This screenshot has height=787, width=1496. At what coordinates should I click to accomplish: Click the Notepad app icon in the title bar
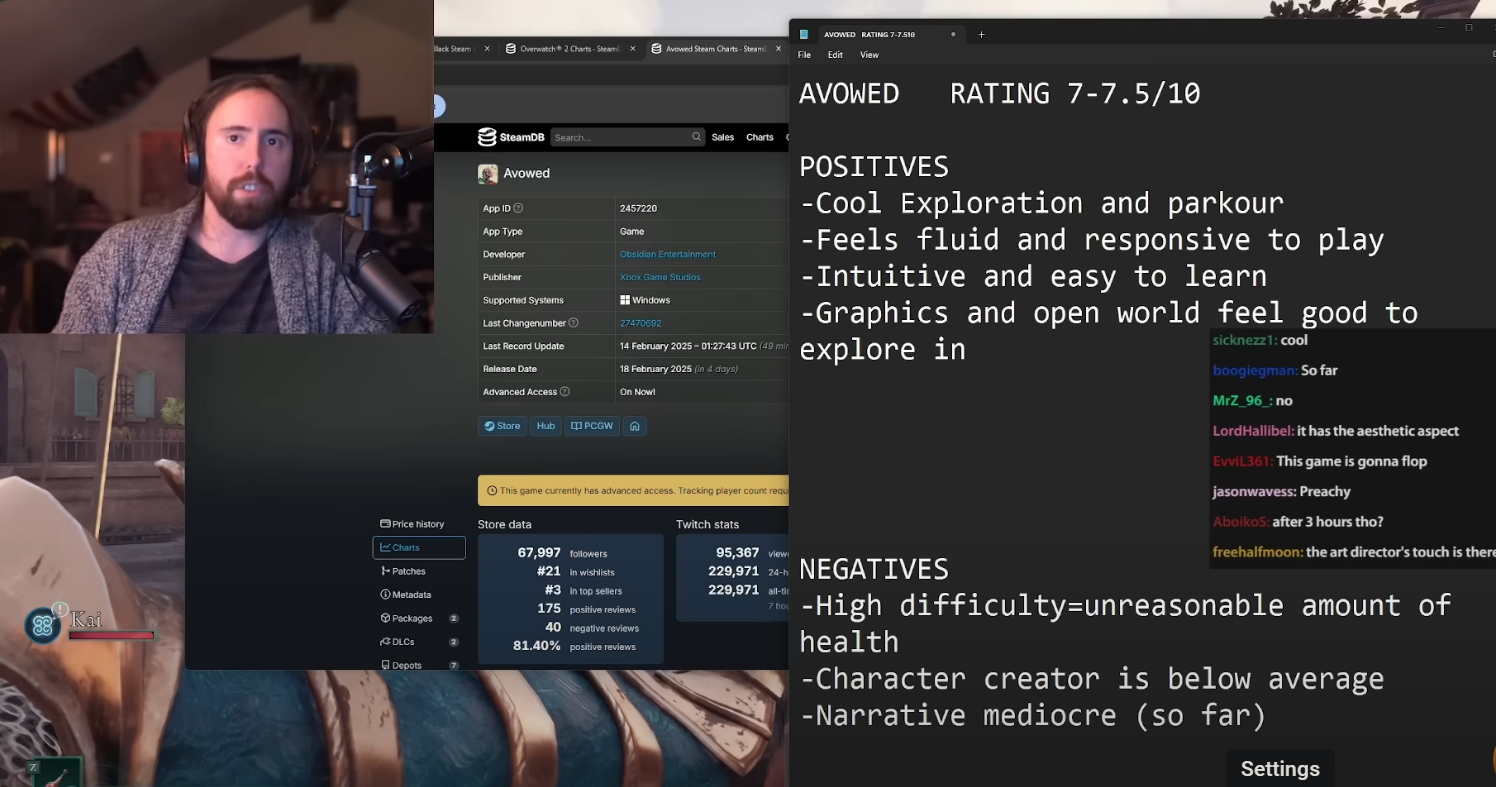[804, 34]
